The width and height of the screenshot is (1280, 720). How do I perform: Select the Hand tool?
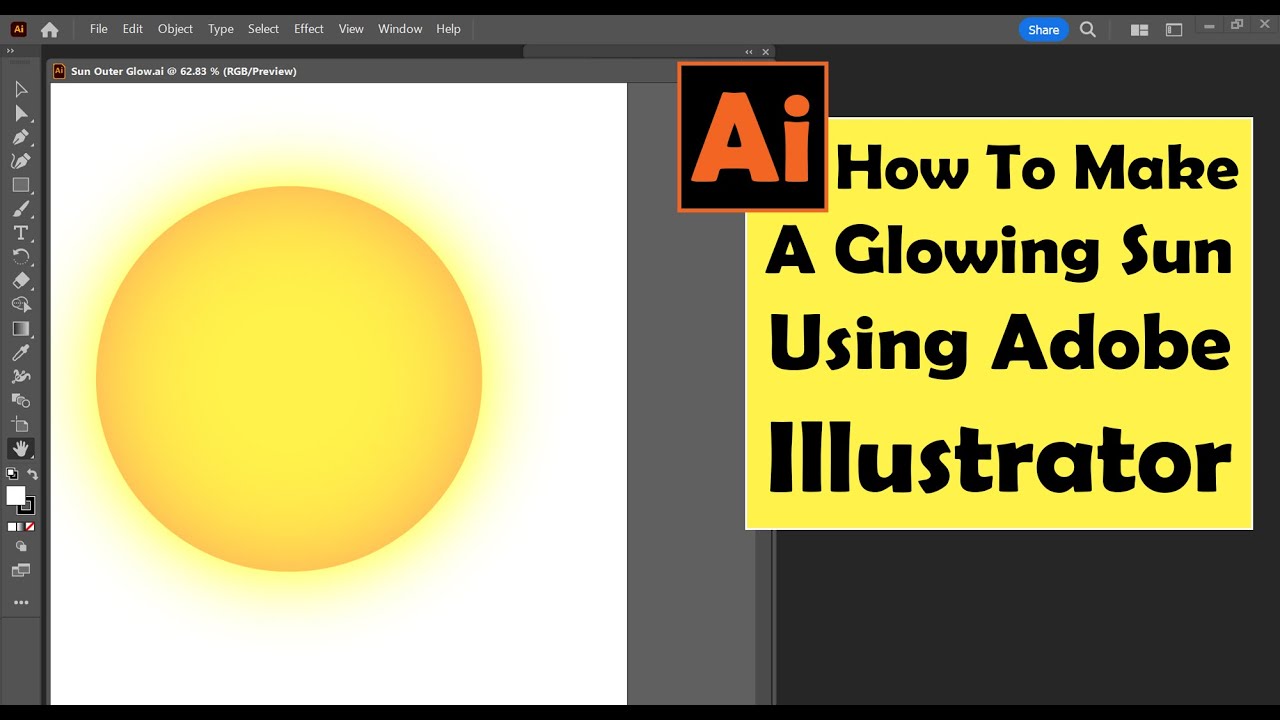(x=21, y=449)
